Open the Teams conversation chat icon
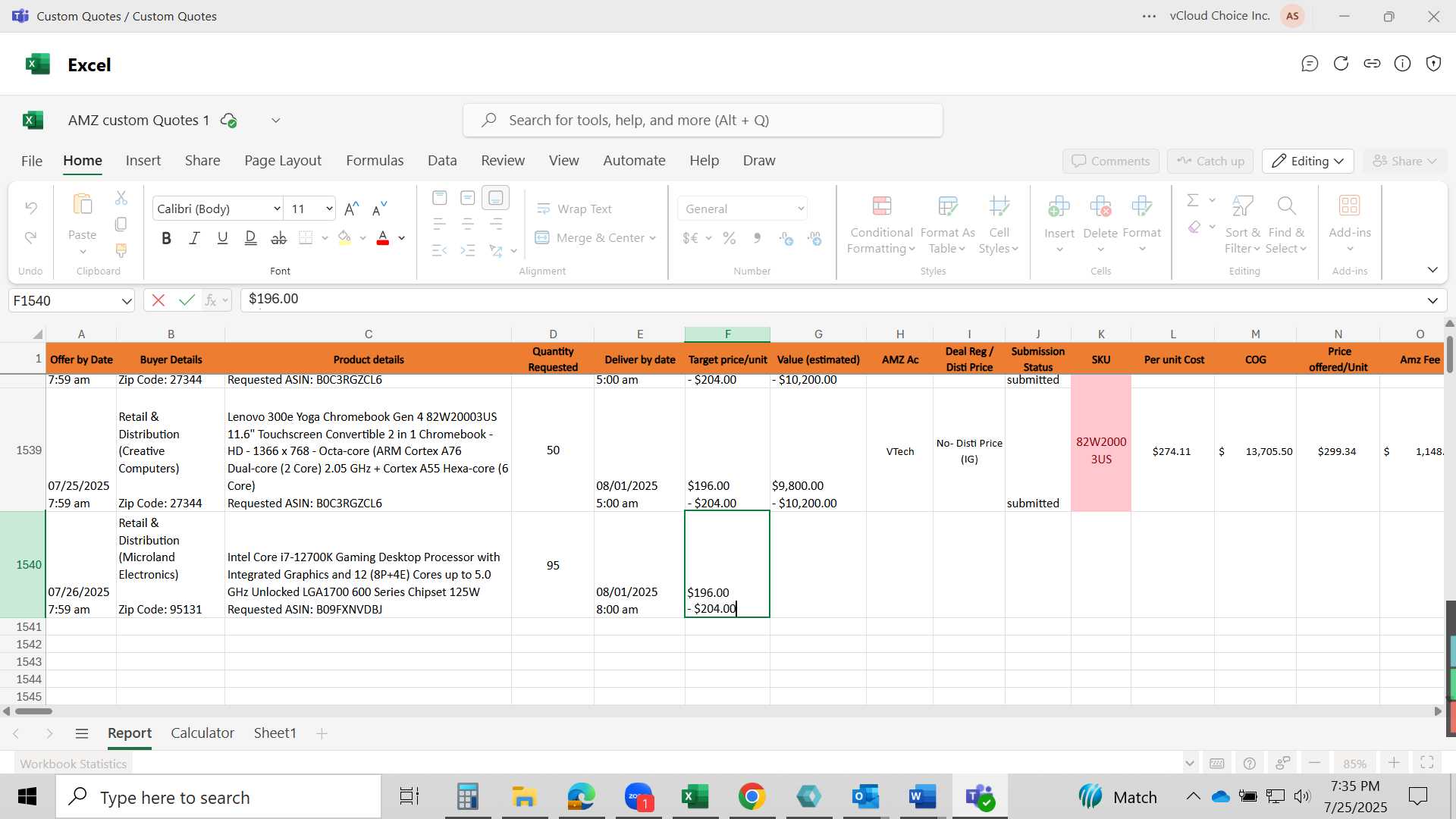This screenshot has height=819, width=1456. click(x=1310, y=64)
